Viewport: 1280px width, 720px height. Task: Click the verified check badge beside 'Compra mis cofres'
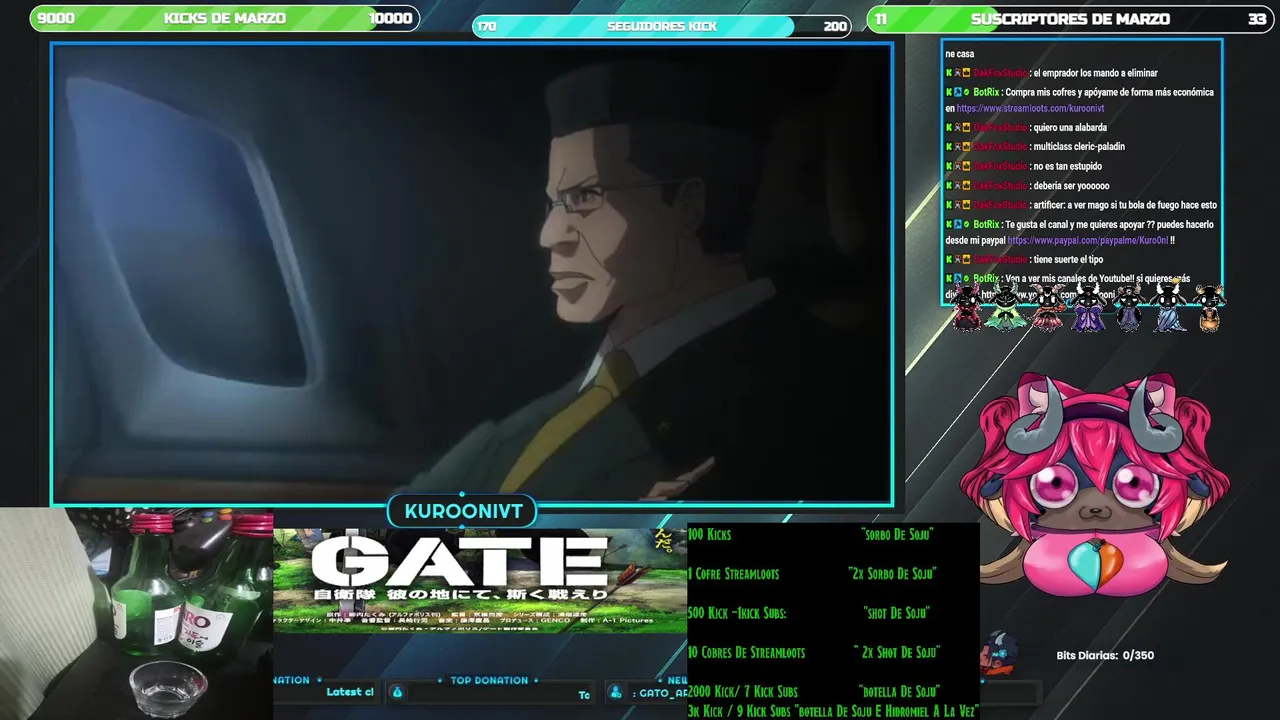coord(967,92)
